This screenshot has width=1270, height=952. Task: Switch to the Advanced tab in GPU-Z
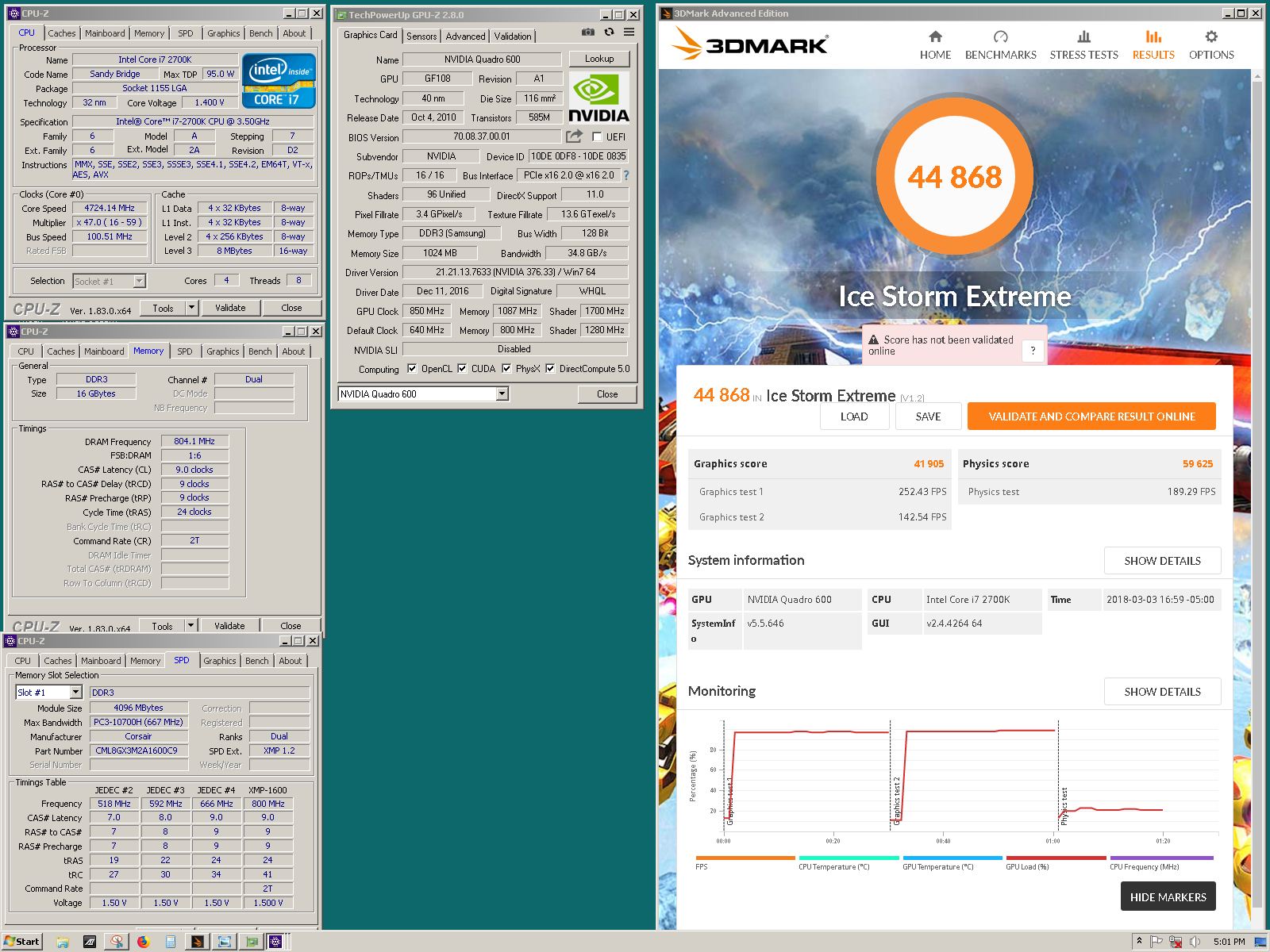pos(465,36)
